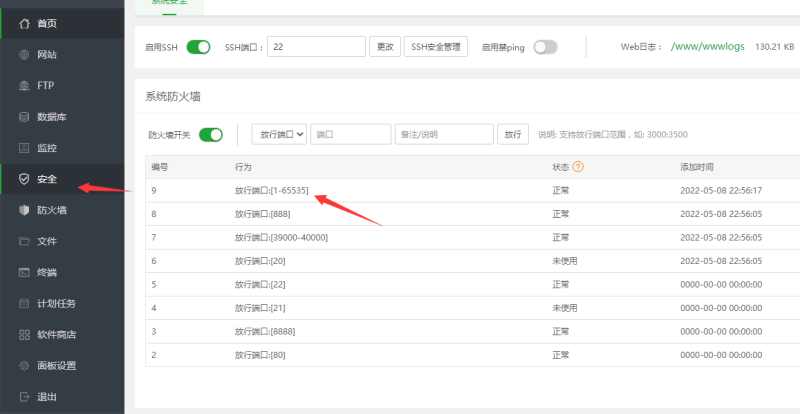800x414 pixels.
Task: Click the 放行端口:[888] cell
Action: [x=262, y=214]
